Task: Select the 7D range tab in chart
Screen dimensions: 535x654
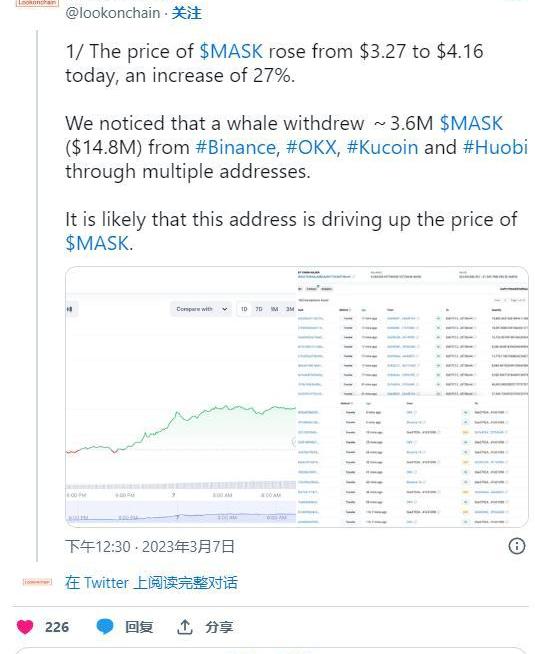Action: pyautogui.click(x=259, y=309)
